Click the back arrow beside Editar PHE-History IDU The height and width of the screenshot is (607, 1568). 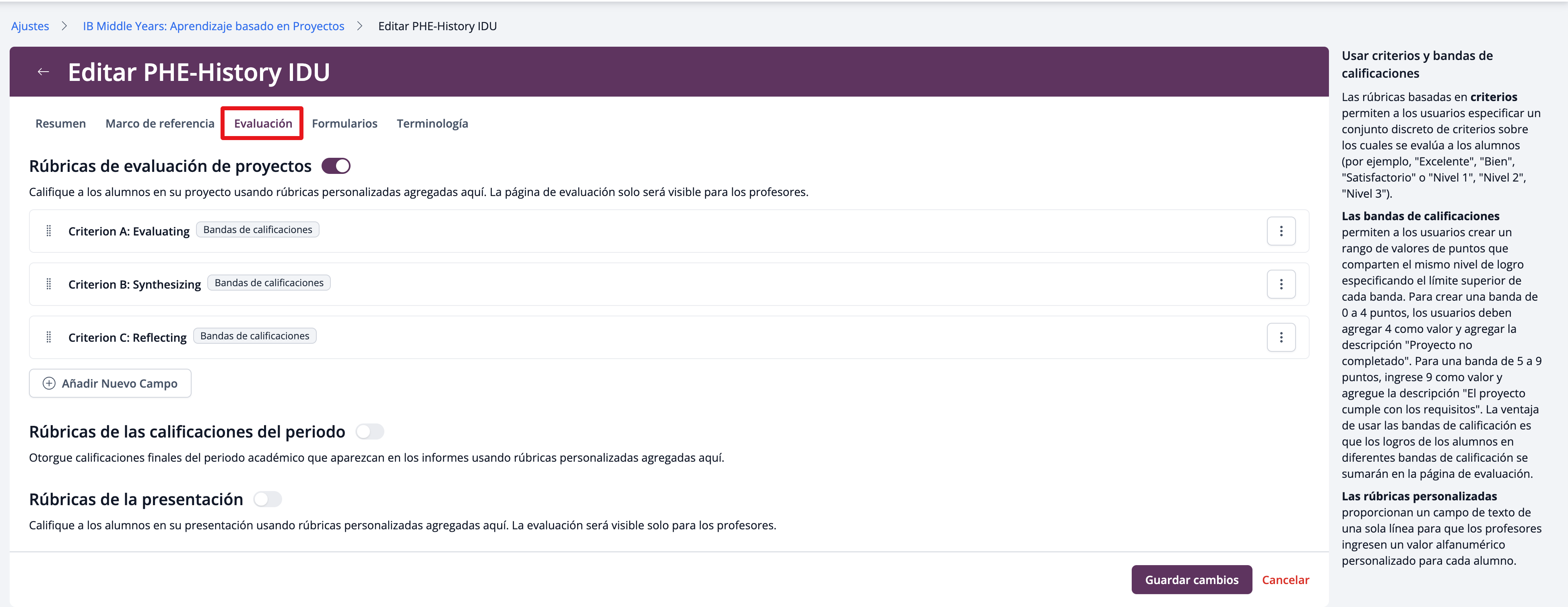43,72
